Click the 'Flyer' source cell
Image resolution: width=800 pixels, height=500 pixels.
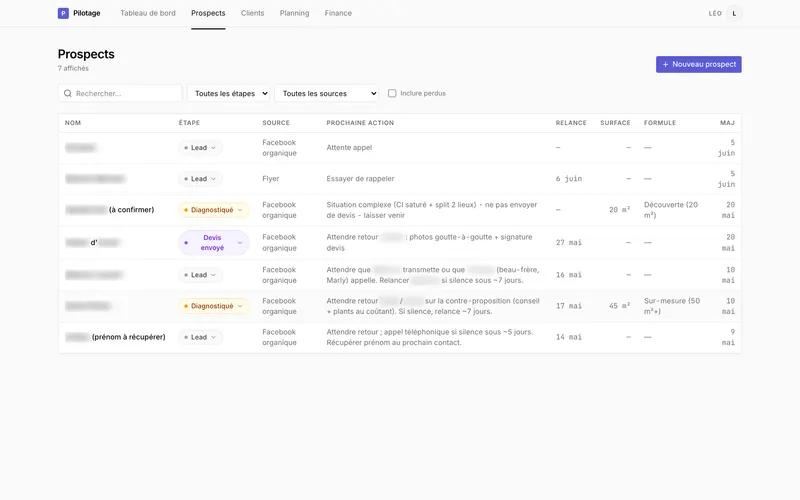pyautogui.click(x=271, y=179)
